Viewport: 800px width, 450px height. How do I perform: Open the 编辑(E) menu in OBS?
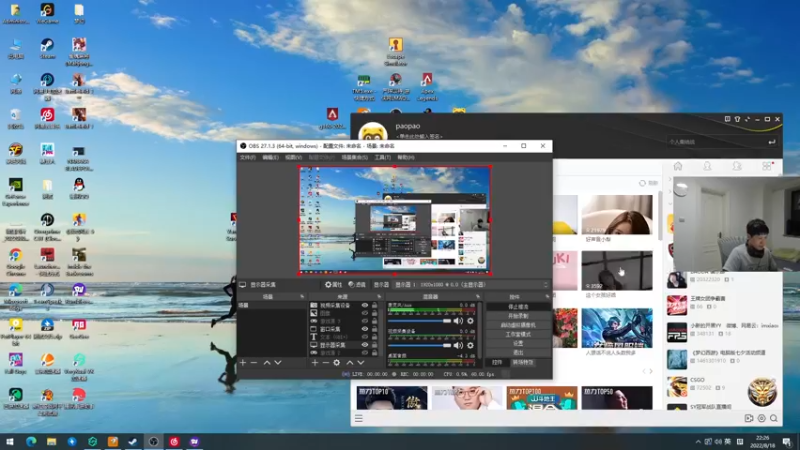[x=270, y=158]
